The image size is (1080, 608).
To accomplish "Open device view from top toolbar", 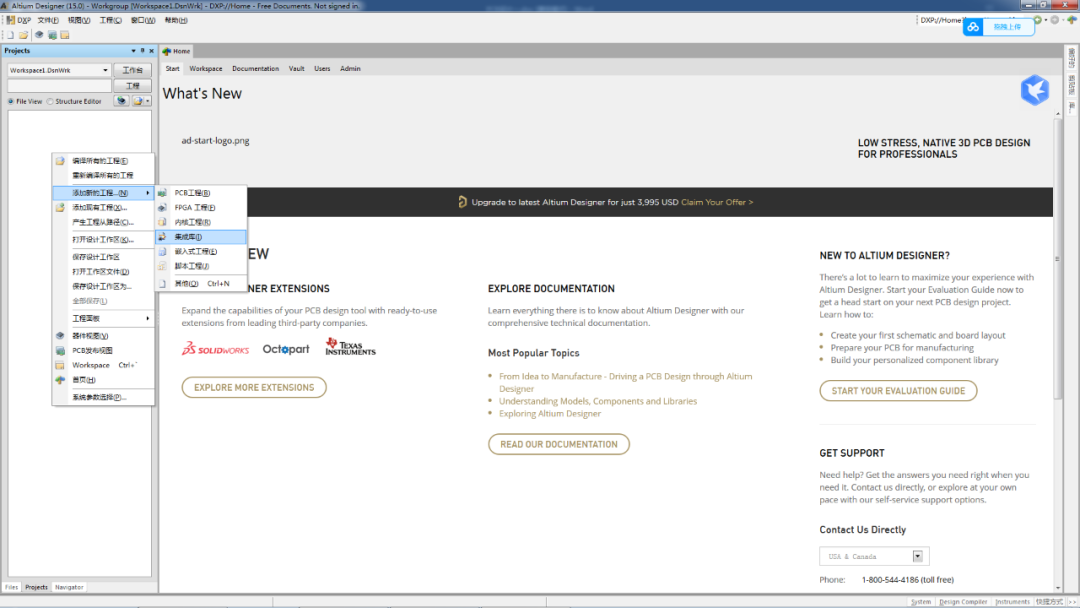I will (39, 35).
